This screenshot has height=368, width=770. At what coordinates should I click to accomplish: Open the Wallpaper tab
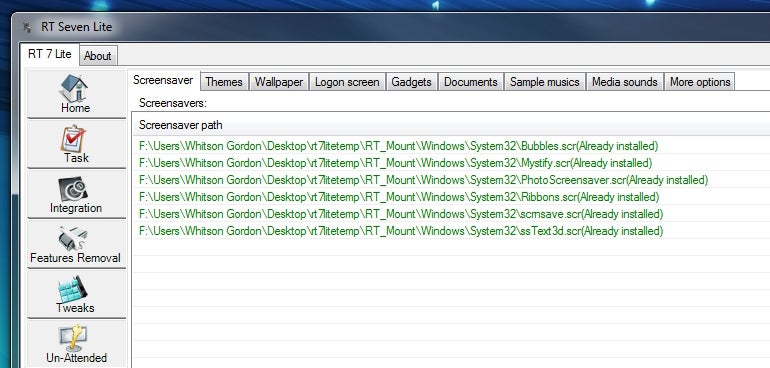279,82
